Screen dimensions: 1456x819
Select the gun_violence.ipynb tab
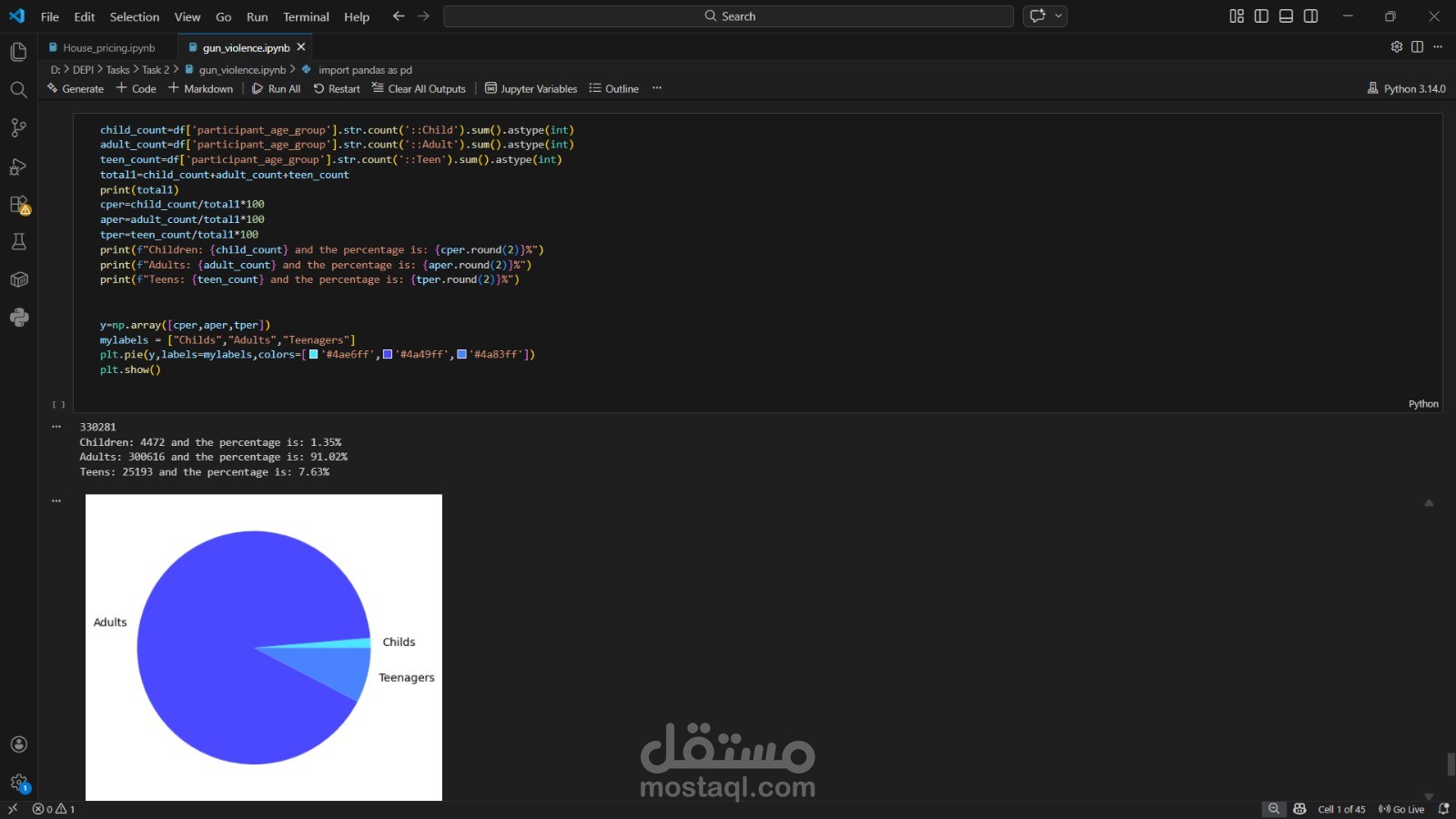246,47
